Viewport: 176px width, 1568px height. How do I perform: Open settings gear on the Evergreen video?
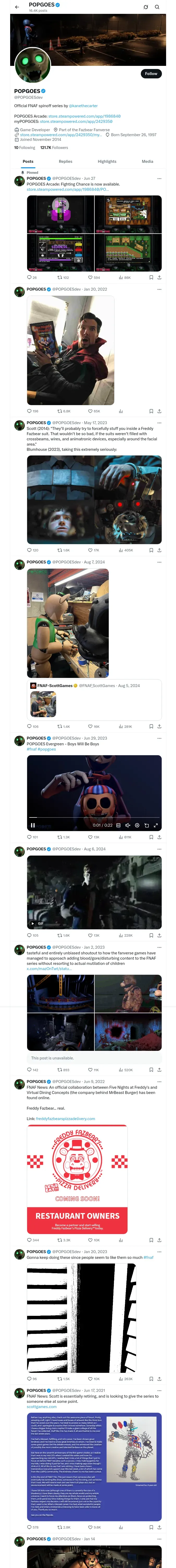click(137, 825)
